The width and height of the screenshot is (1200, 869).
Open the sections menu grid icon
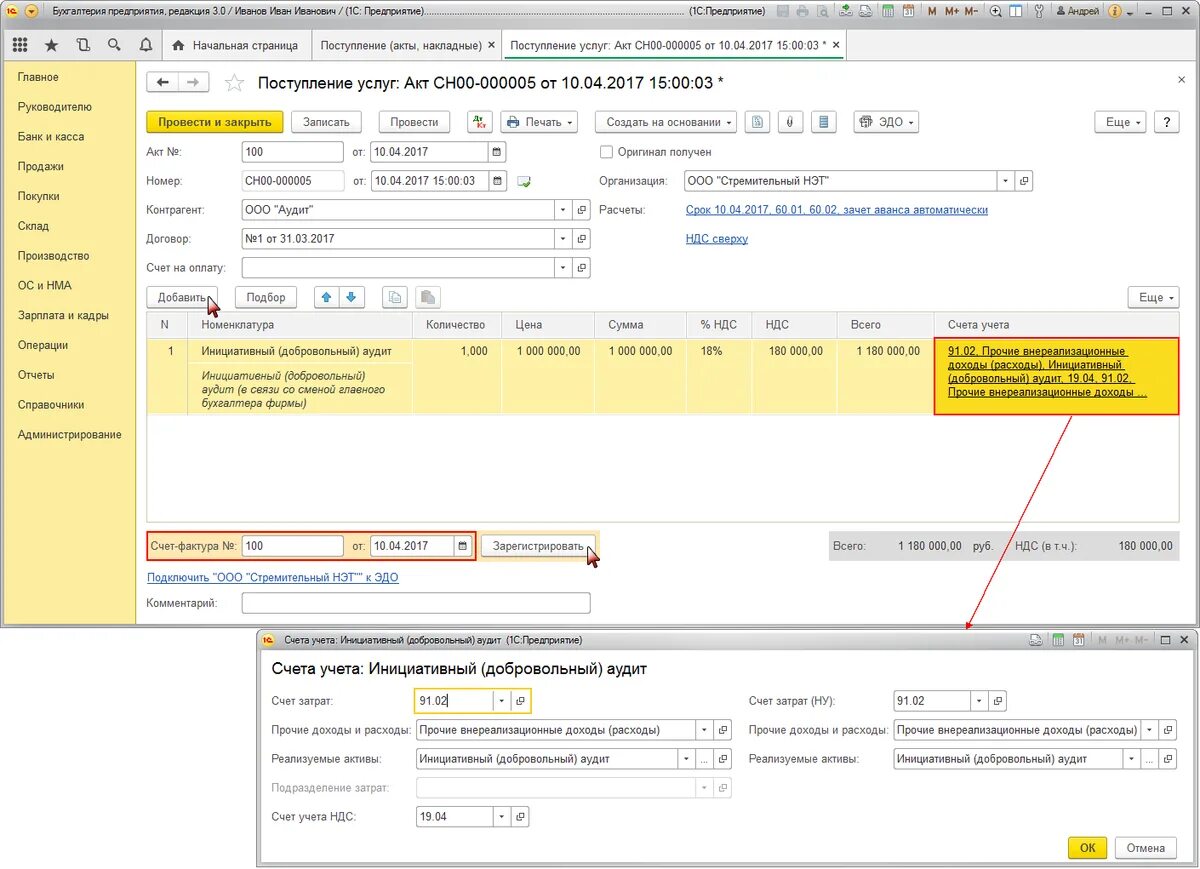19,46
